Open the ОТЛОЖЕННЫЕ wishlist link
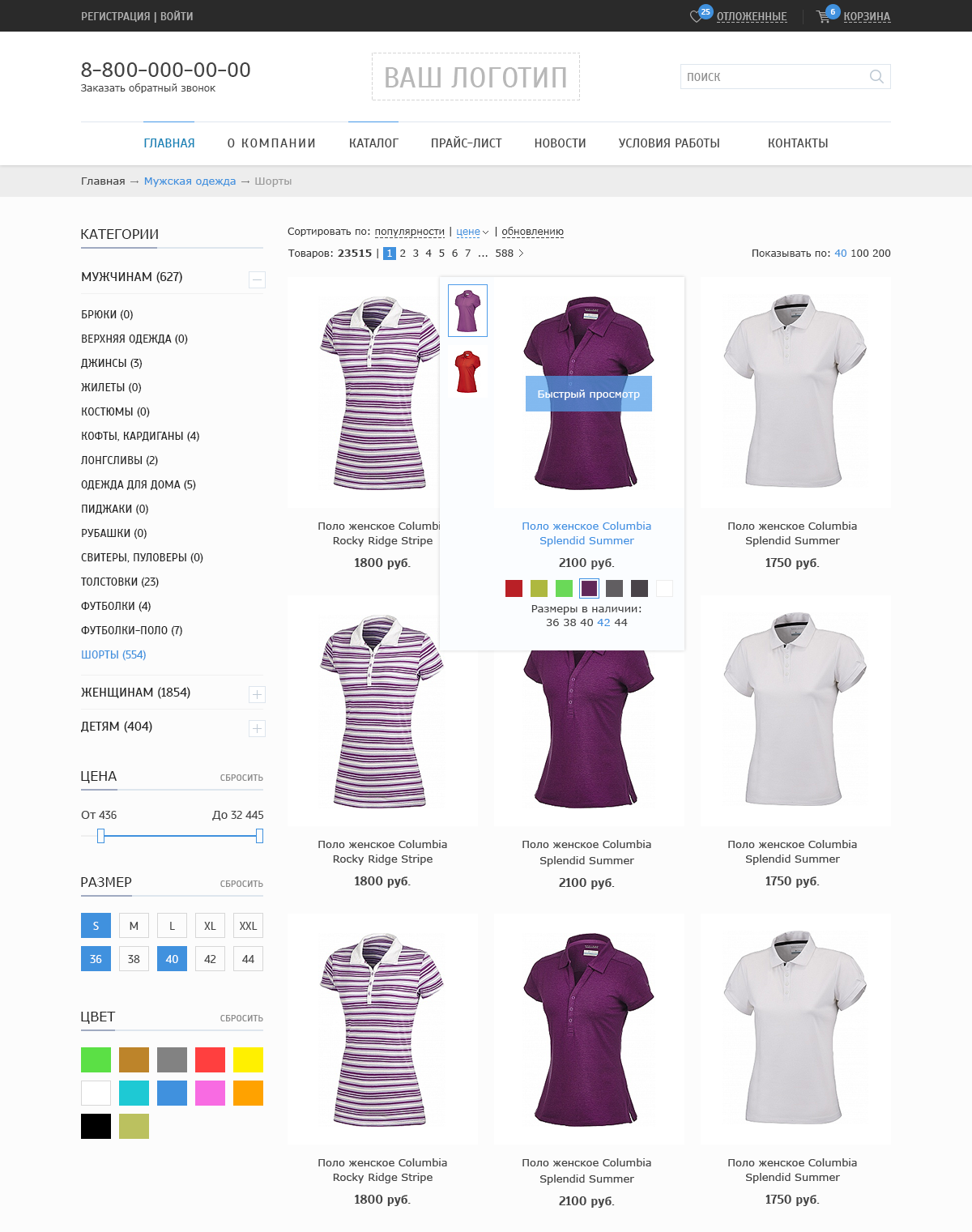This screenshot has height=1232, width=972. click(752, 16)
